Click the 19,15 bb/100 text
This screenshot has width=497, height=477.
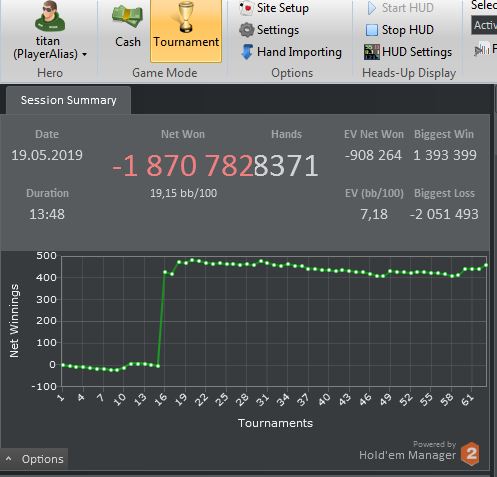click(x=183, y=193)
